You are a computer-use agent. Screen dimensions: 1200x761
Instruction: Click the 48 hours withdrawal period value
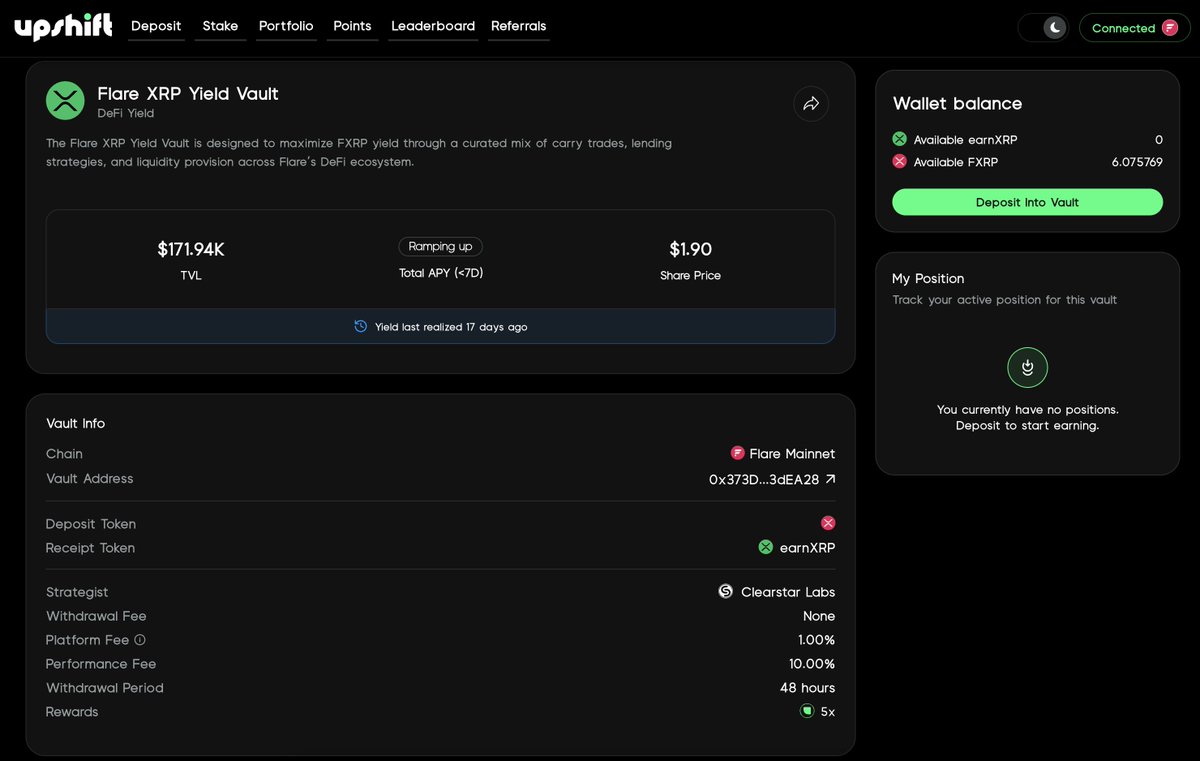pos(807,688)
